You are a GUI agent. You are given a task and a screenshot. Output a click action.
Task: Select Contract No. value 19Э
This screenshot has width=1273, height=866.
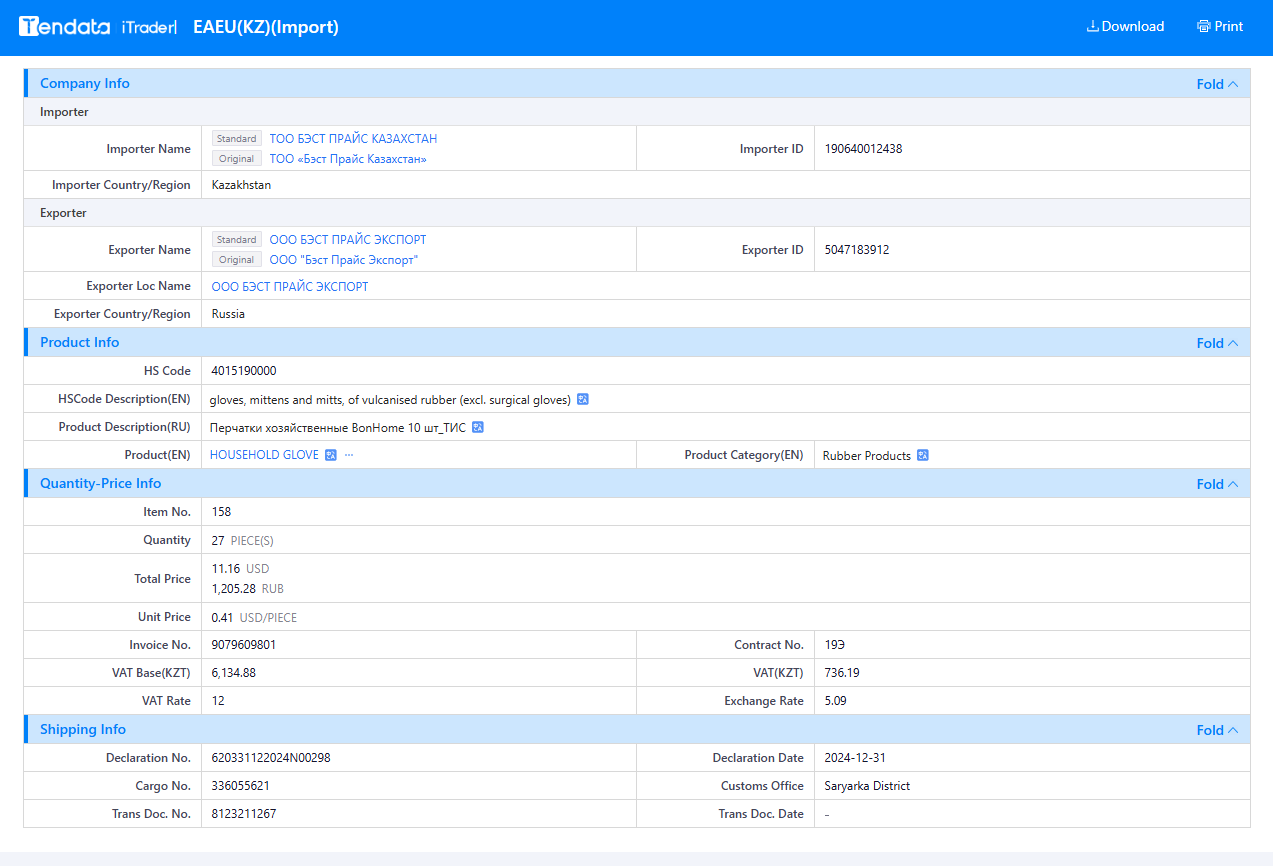tap(835, 645)
